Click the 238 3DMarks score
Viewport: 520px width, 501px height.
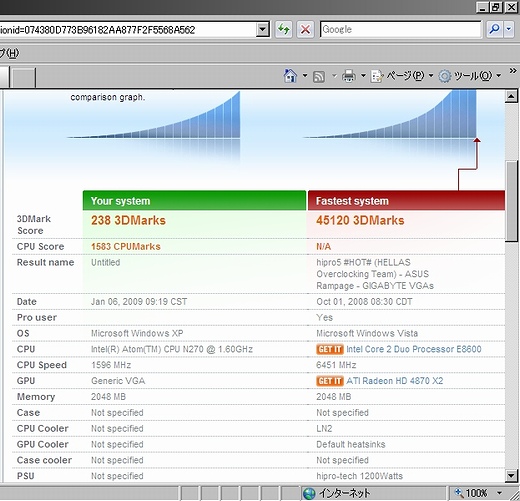(x=128, y=220)
